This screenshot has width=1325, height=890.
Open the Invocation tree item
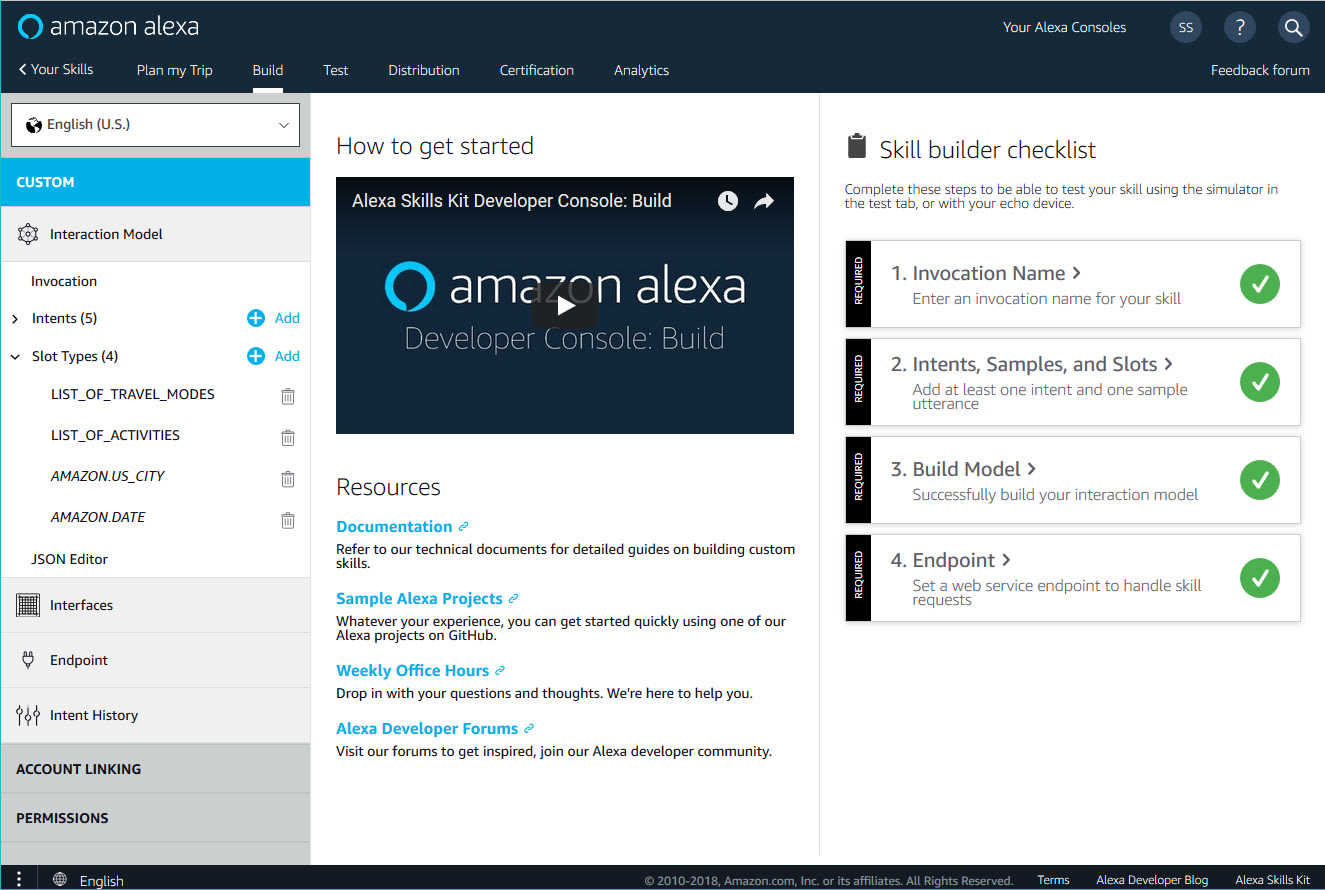(64, 282)
